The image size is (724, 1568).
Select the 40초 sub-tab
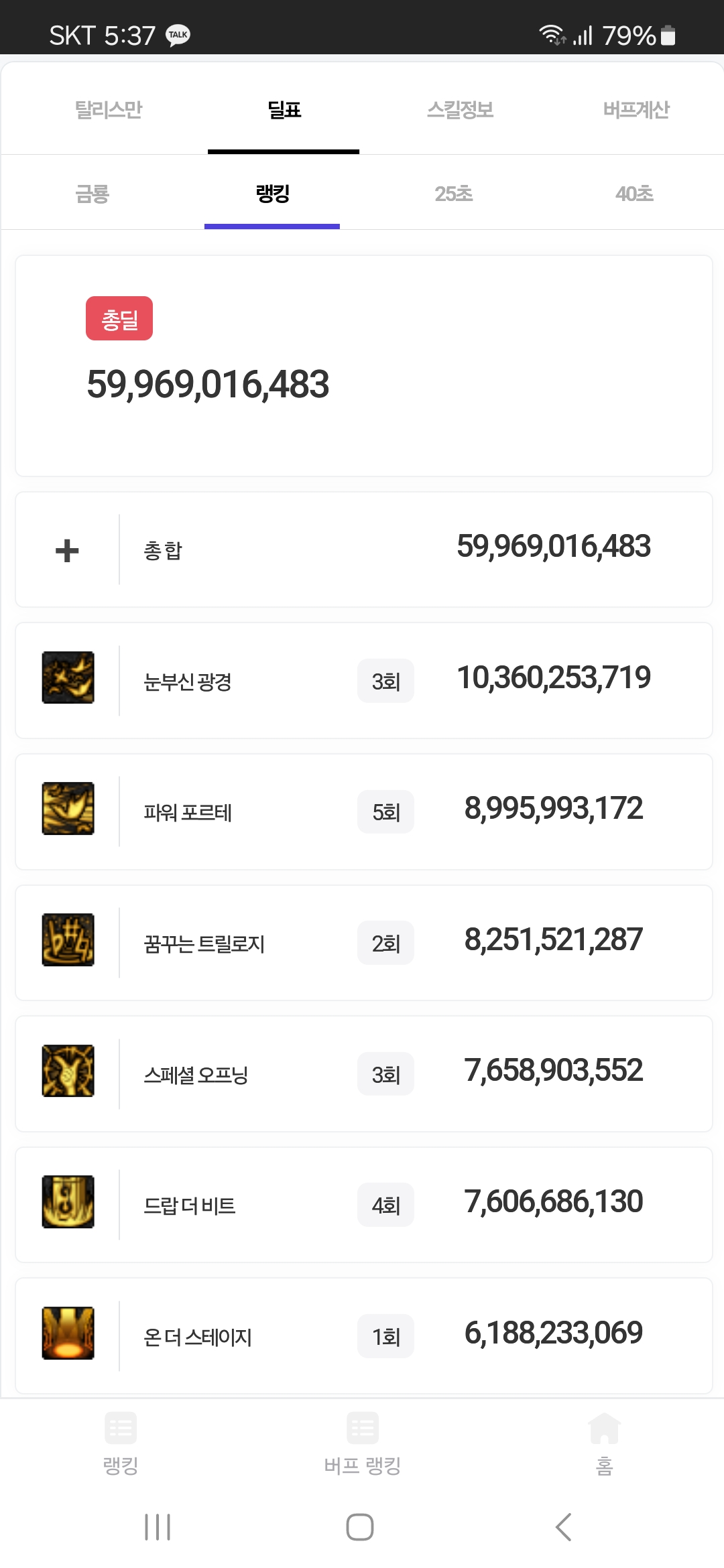tap(634, 194)
